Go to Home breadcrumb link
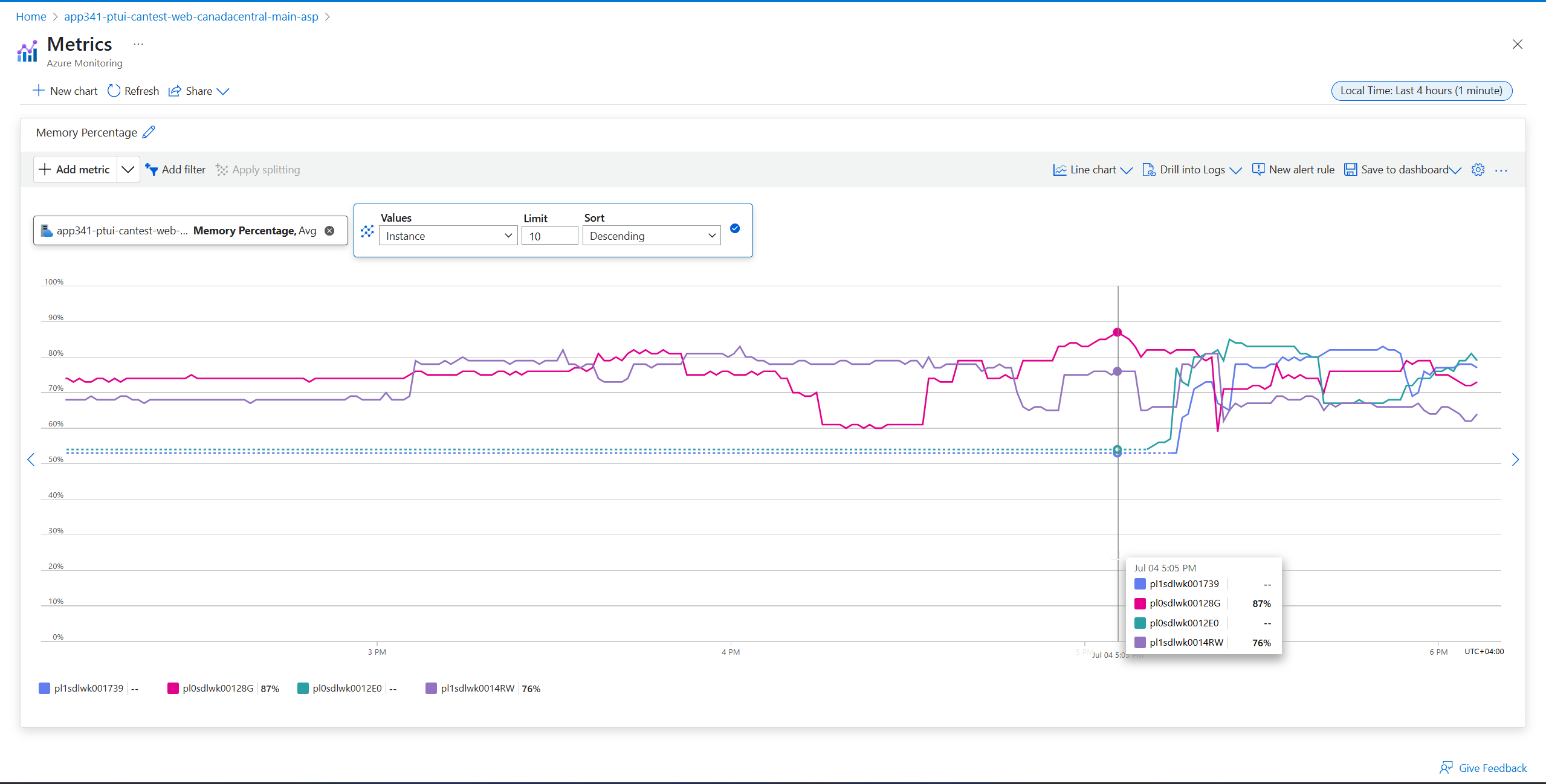Viewport: 1546px width, 784px height. tap(31, 16)
